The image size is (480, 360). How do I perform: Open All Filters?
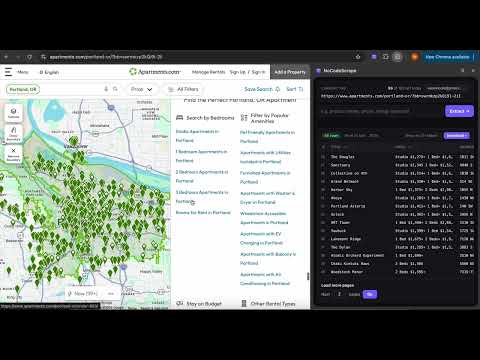[x=183, y=89]
